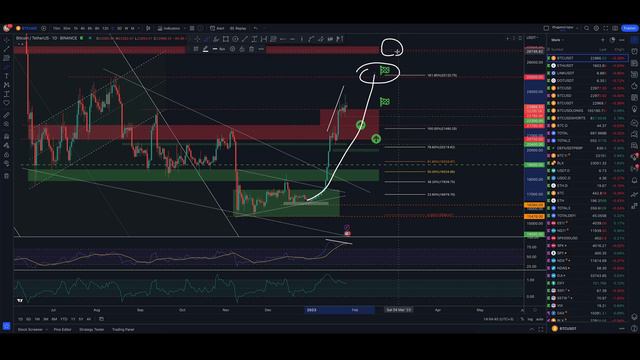Open the chart layout name dropdown
Screen dimensions: 640x360
pyautogui.click(x=565, y=28)
